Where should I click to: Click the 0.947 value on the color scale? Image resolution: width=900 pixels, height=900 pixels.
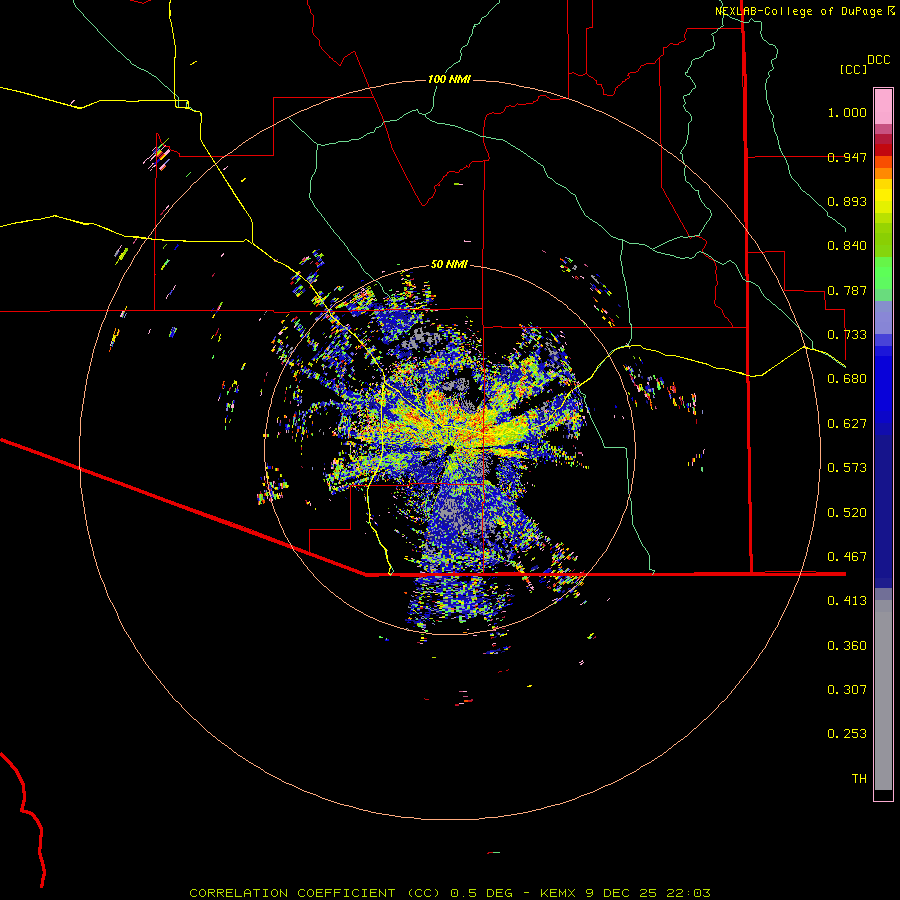[x=847, y=157]
